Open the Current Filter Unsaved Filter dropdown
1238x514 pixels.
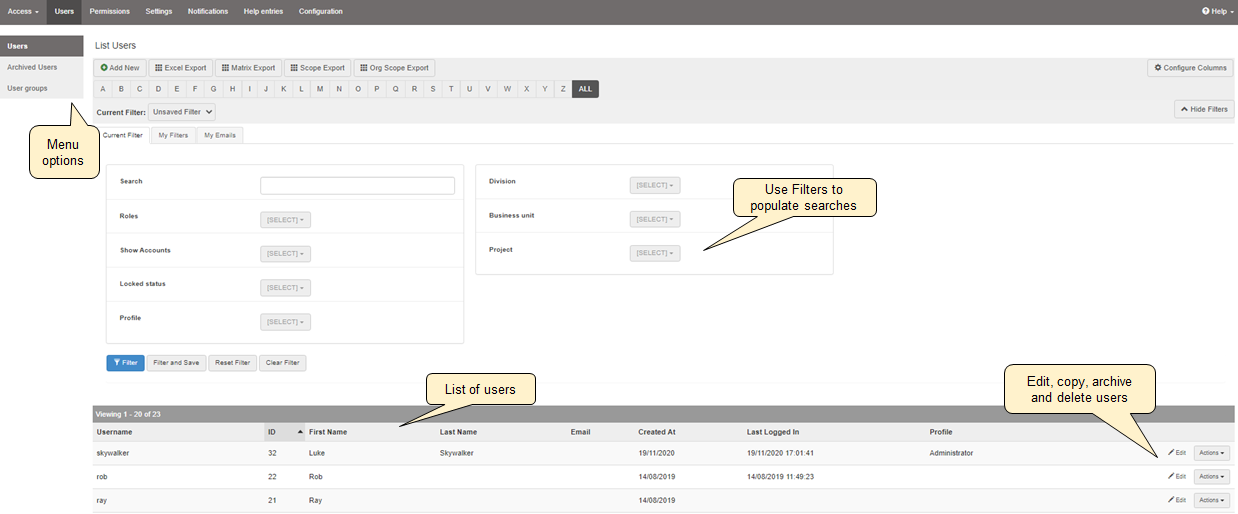181,113
